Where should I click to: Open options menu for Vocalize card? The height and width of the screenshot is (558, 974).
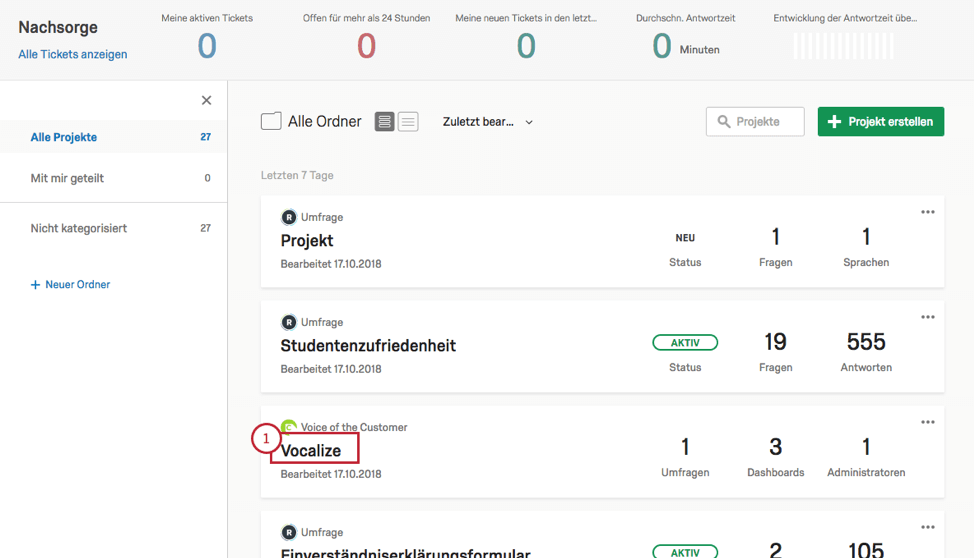[x=927, y=422]
